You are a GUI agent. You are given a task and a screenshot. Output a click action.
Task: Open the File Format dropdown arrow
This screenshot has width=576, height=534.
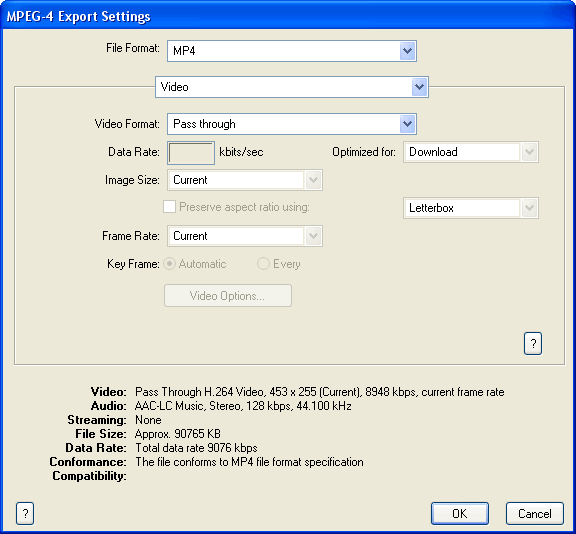(407, 51)
